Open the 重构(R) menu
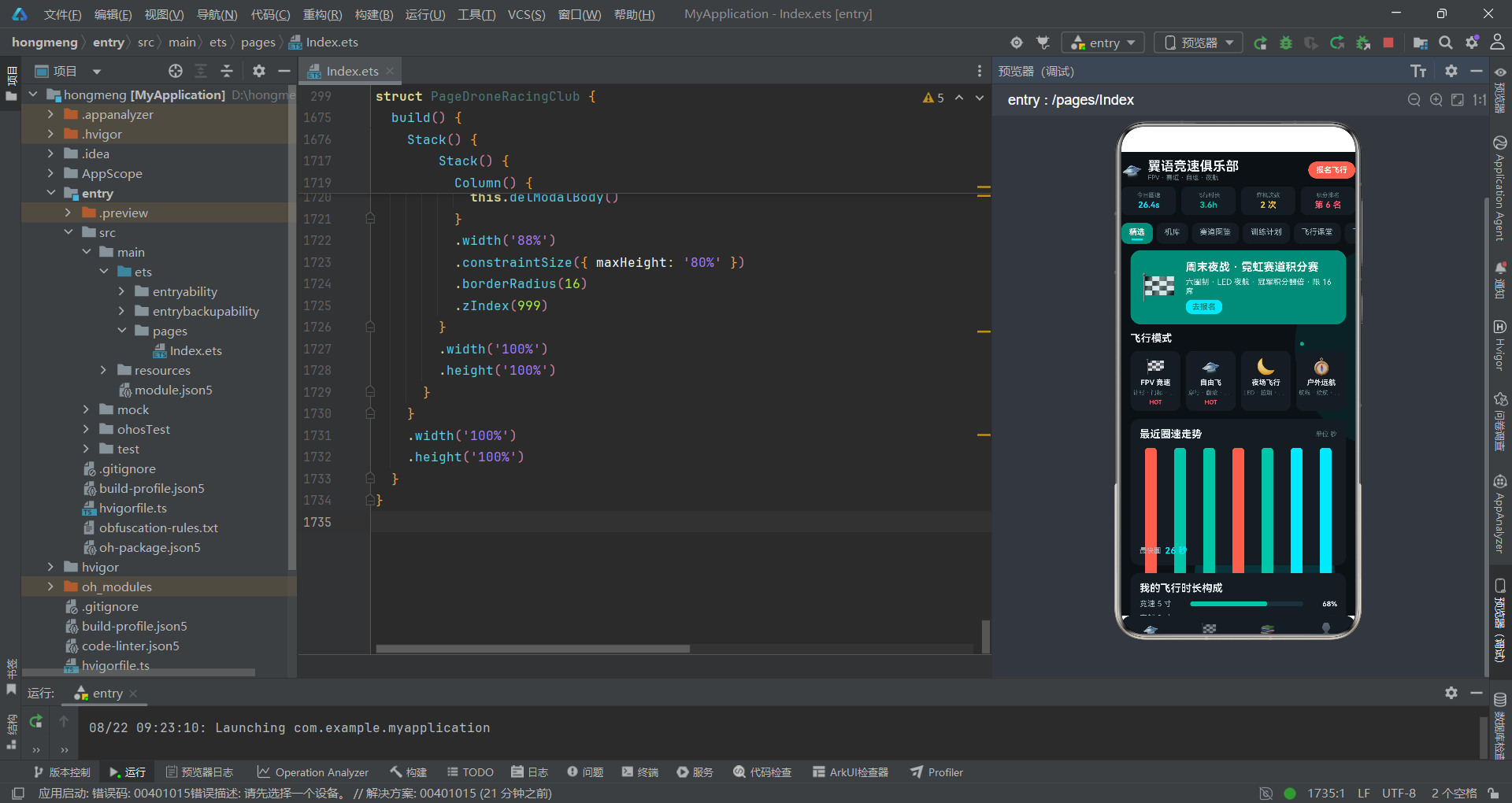 (322, 14)
